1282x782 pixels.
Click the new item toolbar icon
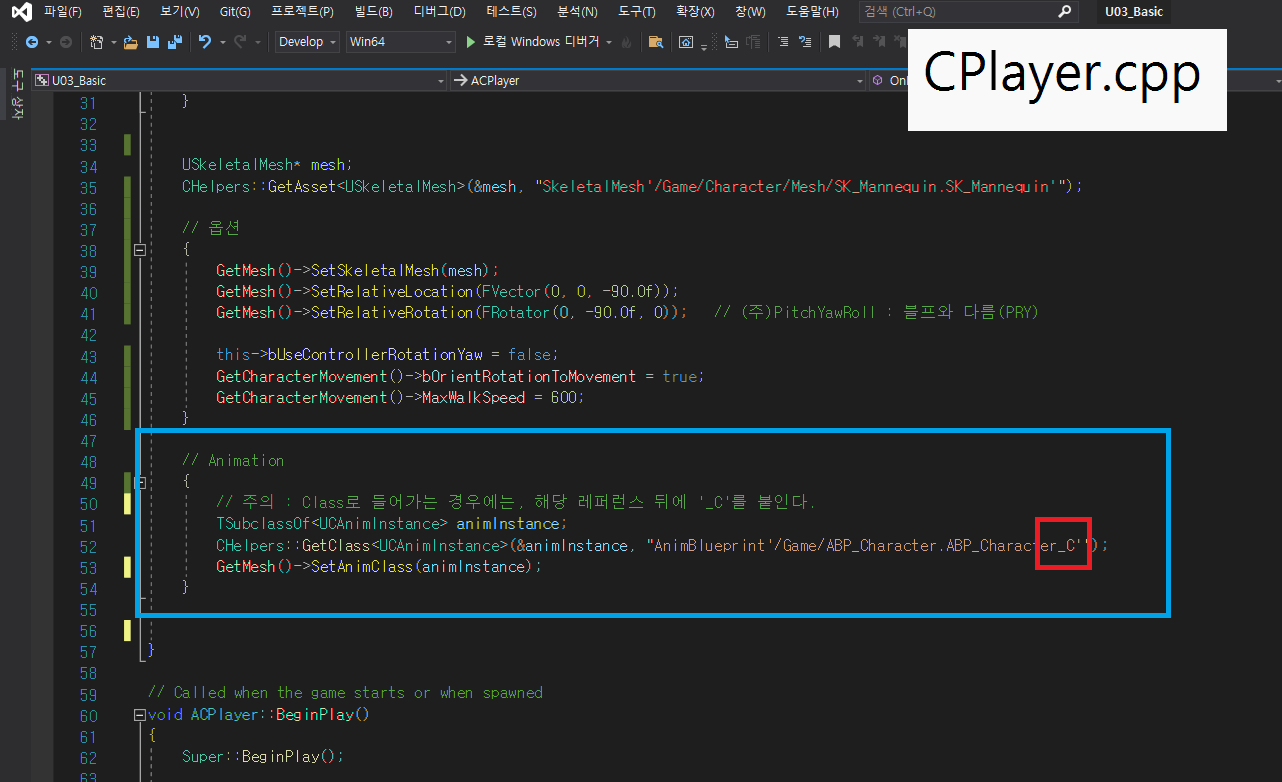click(96, 42)
